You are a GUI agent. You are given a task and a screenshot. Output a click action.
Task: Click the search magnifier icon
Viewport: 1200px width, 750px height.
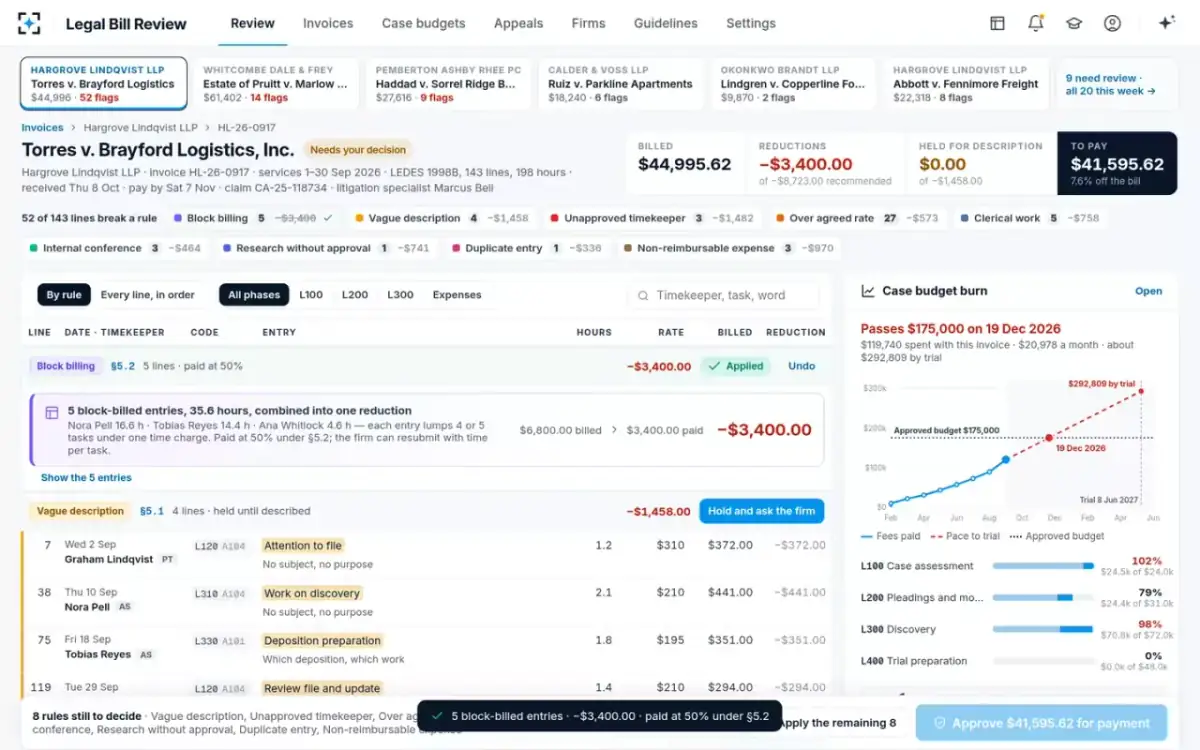click(x=643, y=295)
